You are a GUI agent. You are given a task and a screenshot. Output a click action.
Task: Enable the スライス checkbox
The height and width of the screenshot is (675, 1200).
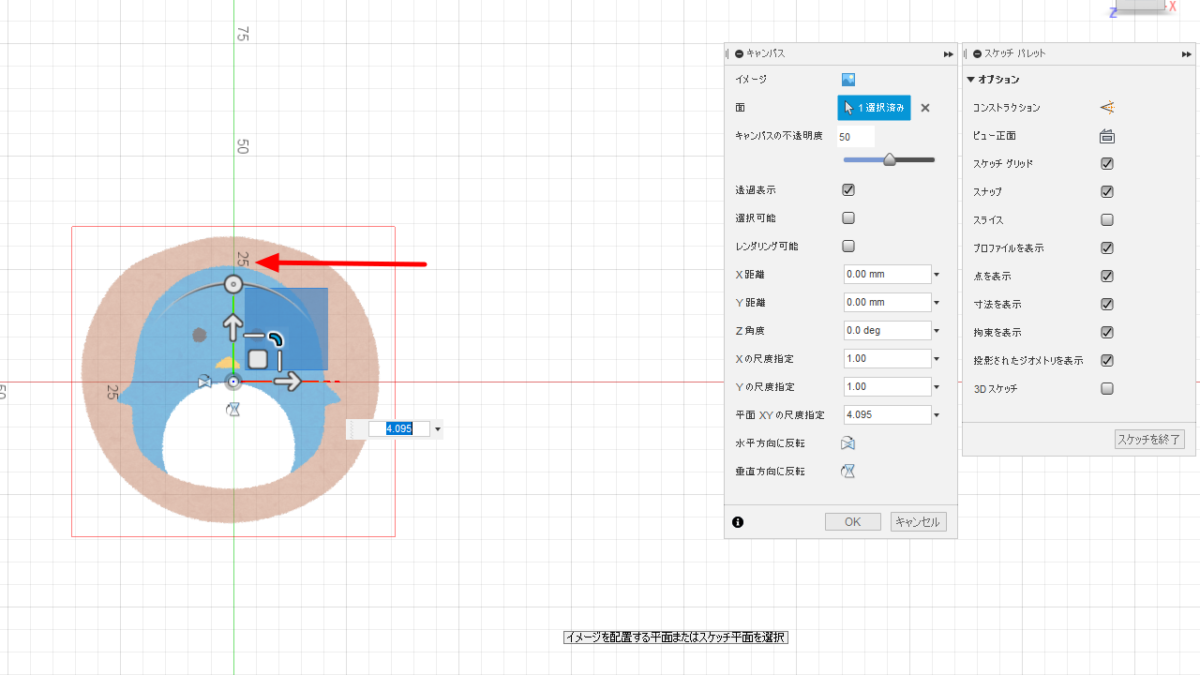coord(1107,220)
